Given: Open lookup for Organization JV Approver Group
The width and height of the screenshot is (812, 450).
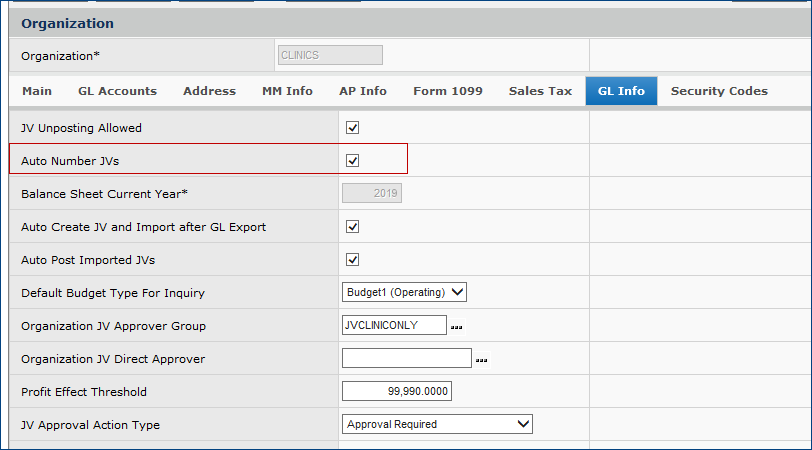Looking at the screenshot, I should pos(456,326).
